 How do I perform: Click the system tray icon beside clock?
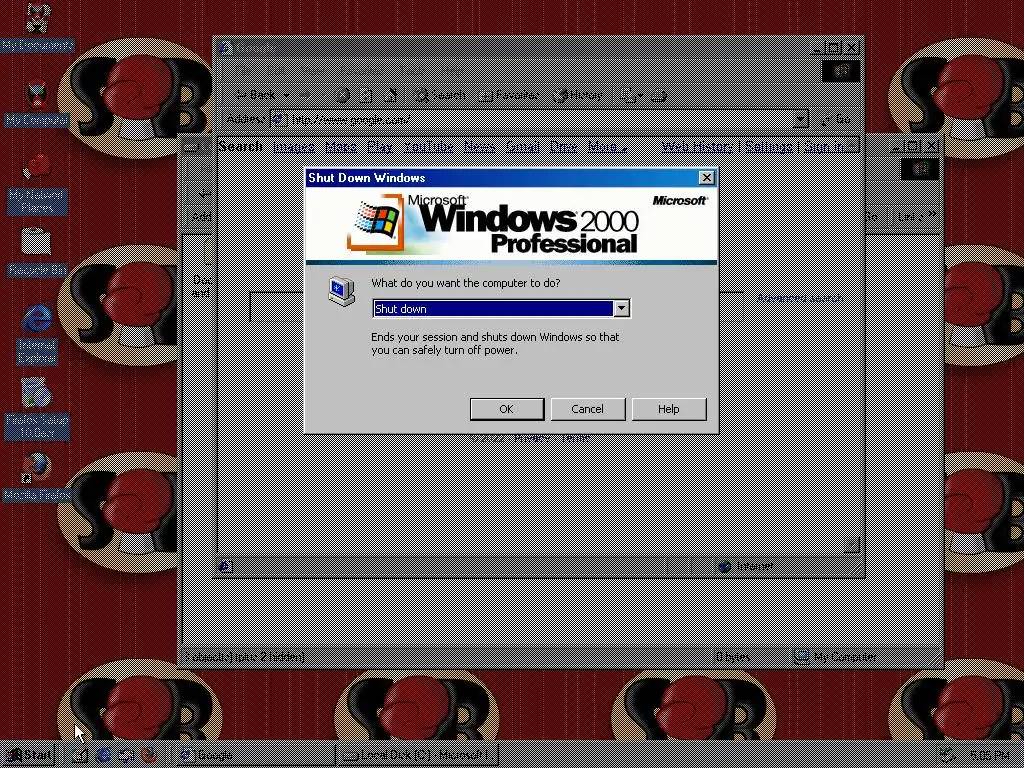[x=947, y=755]
